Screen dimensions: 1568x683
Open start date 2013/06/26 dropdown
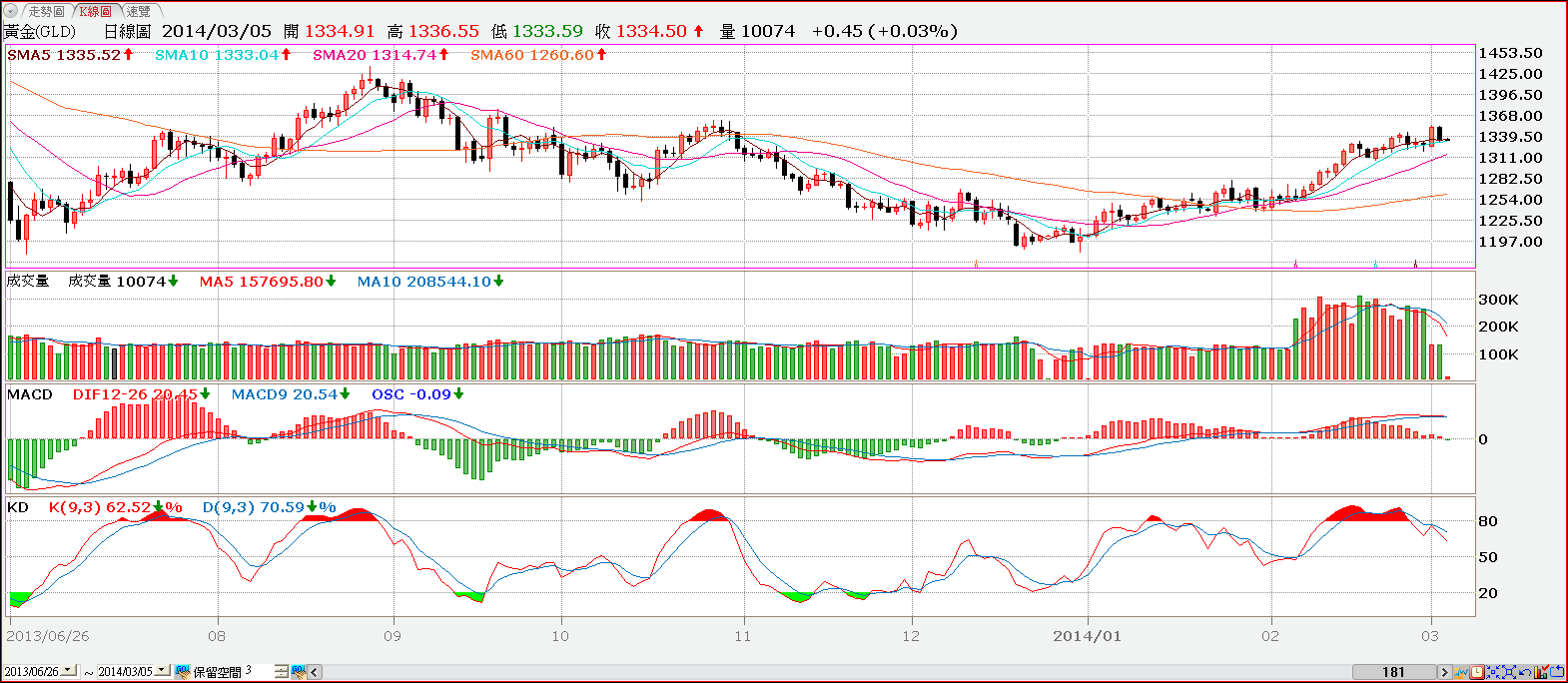[68, 671]
